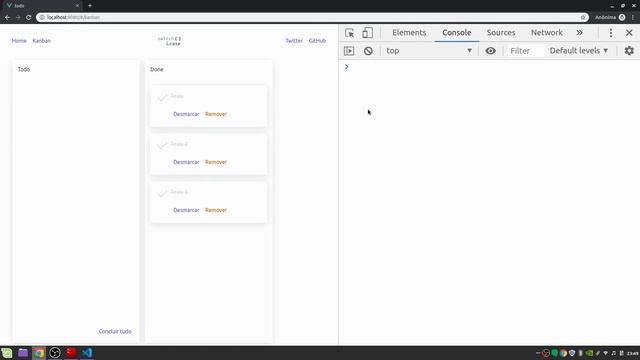Click Desmarcar on the second Done card

coord(186,162)
